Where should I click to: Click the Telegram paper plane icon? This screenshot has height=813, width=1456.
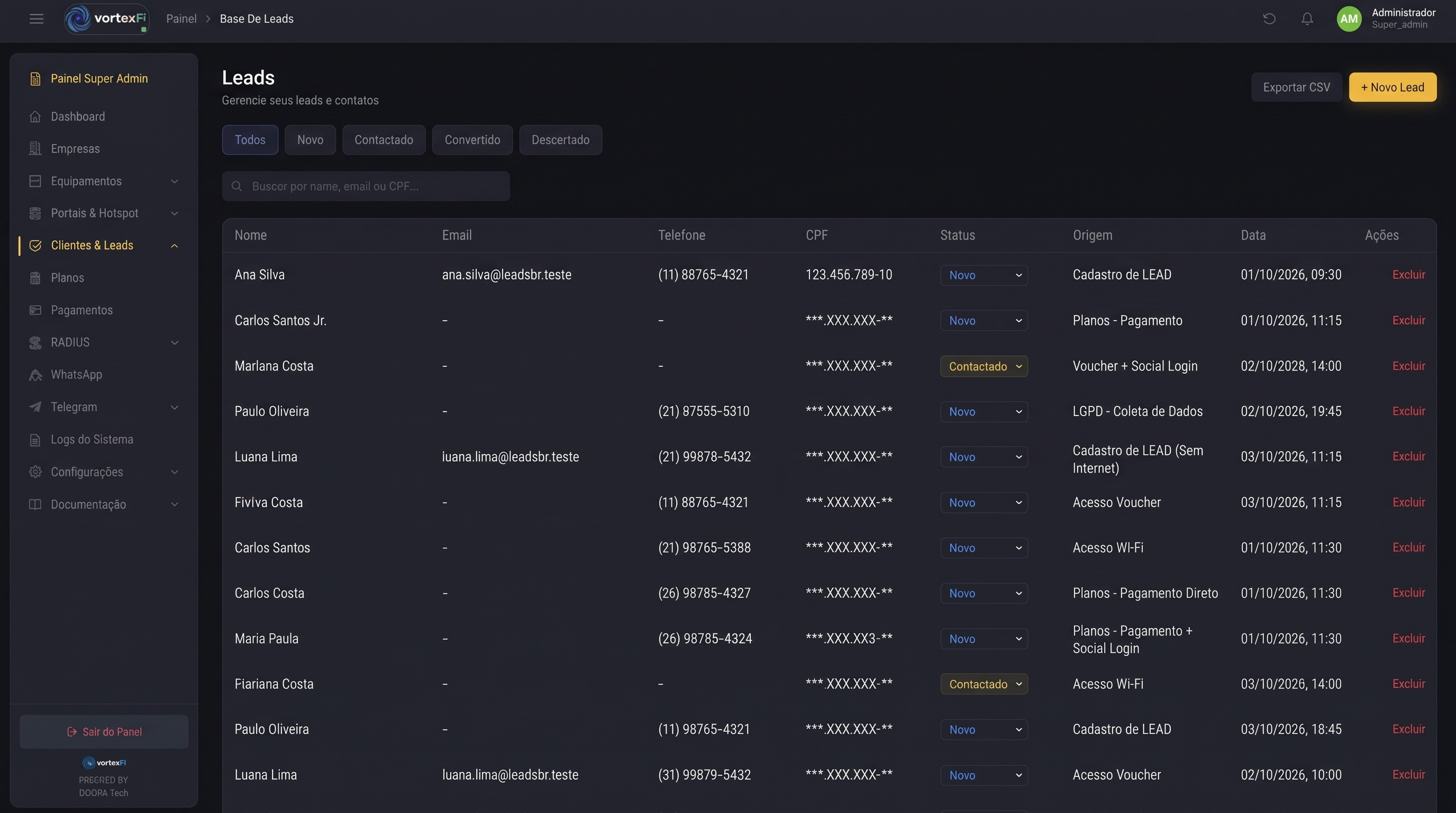pyautogui.click(x=35, y=407)
